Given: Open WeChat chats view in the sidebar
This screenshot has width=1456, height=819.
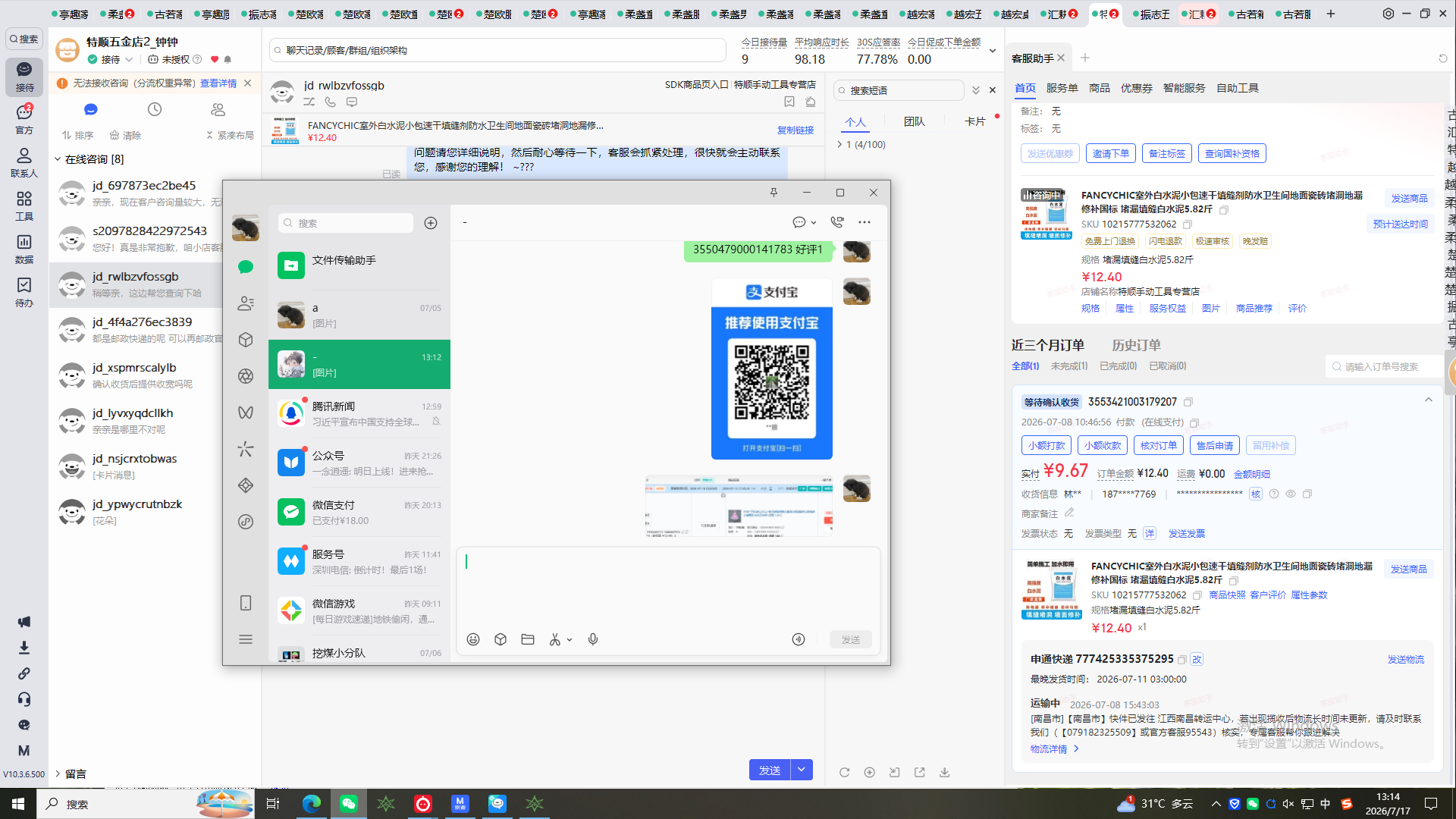Looking at the screenshot, I should 245,267.
